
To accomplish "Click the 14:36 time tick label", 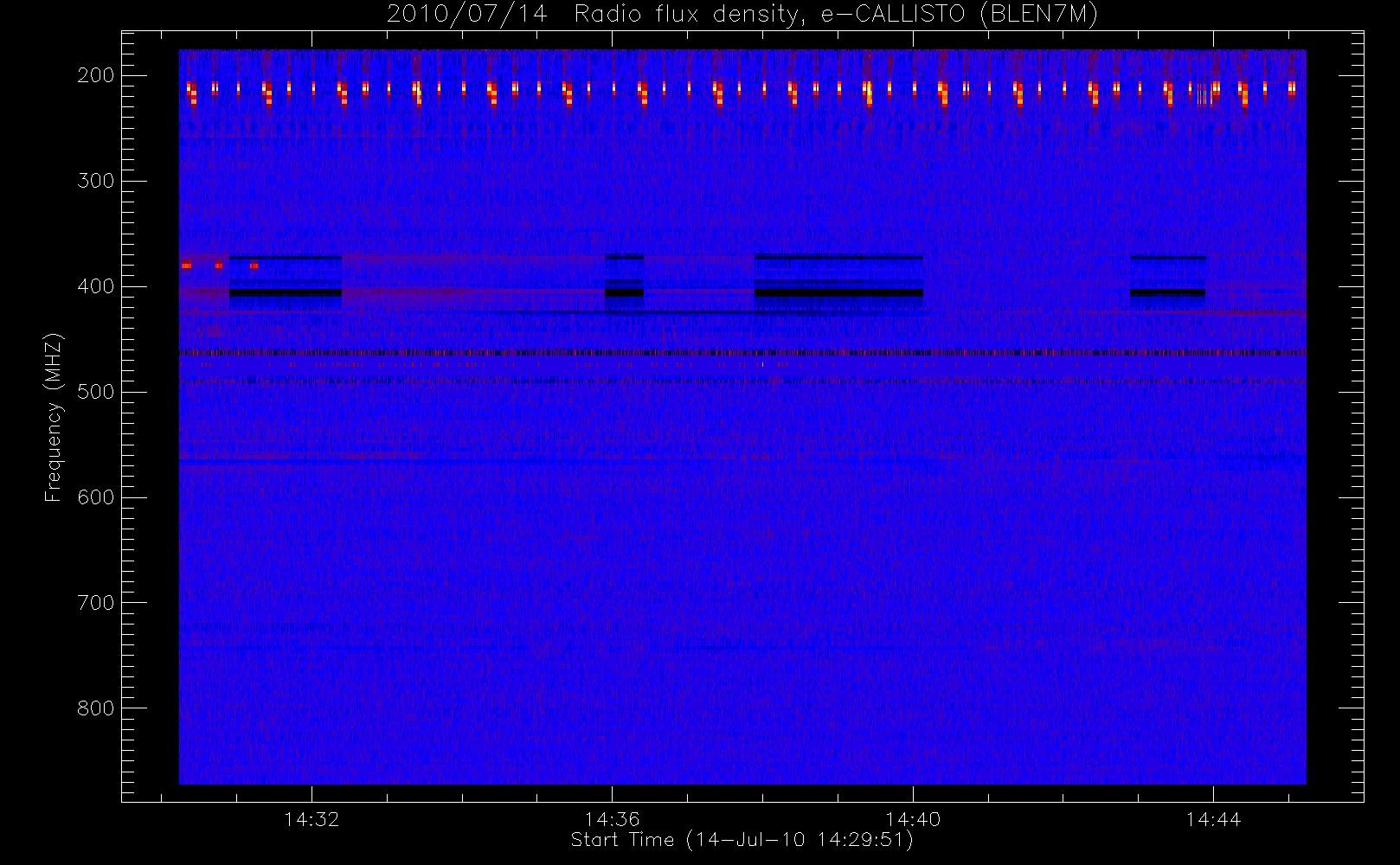I will click(612, 819).
